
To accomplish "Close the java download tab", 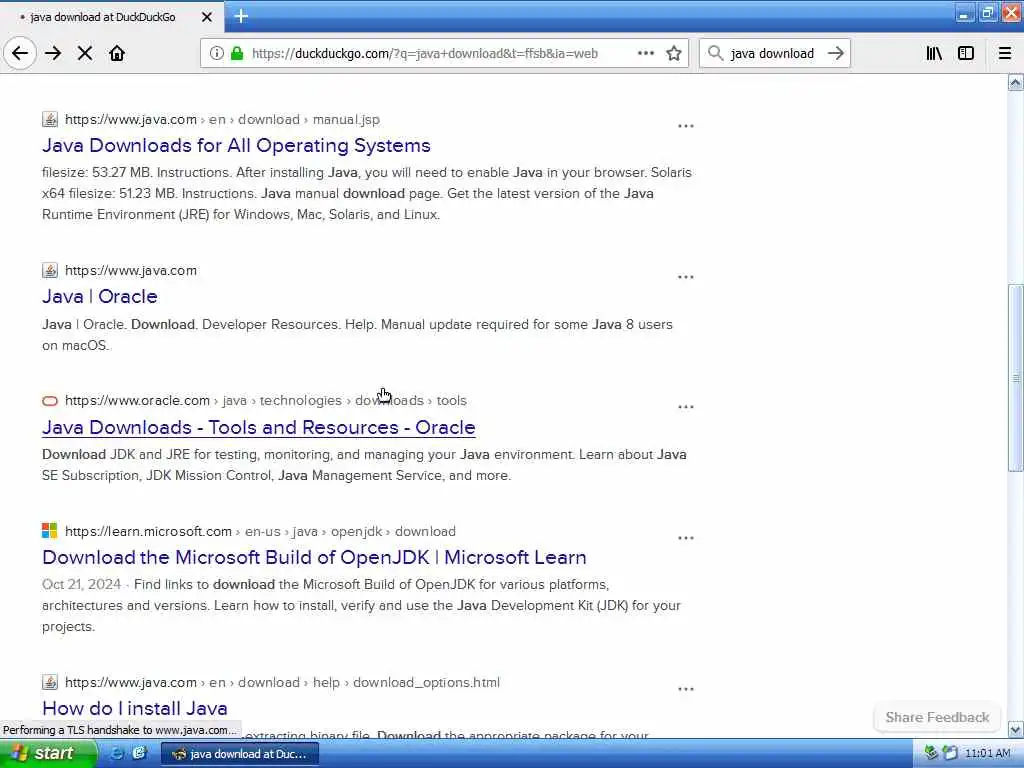I will (x=207, y=17).
